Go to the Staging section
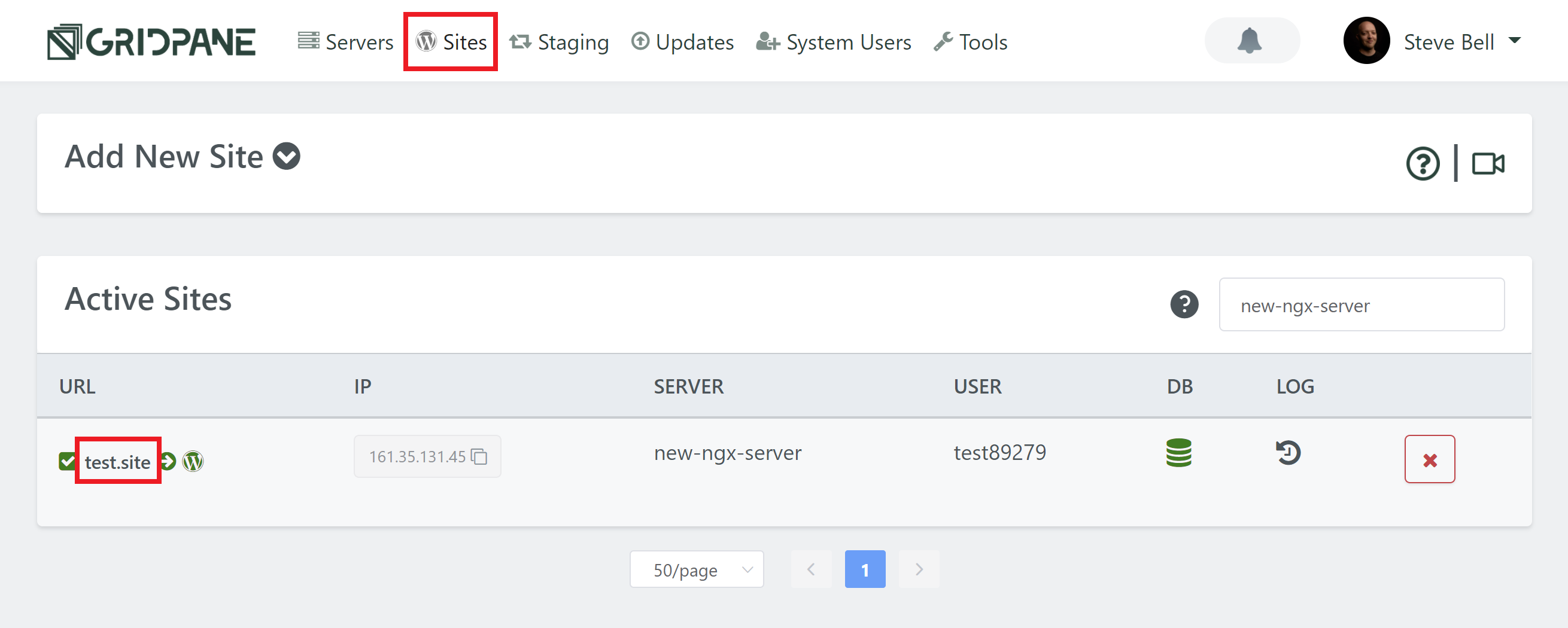The height and width of the screenshot is (628, 1568). click(559, 42)
